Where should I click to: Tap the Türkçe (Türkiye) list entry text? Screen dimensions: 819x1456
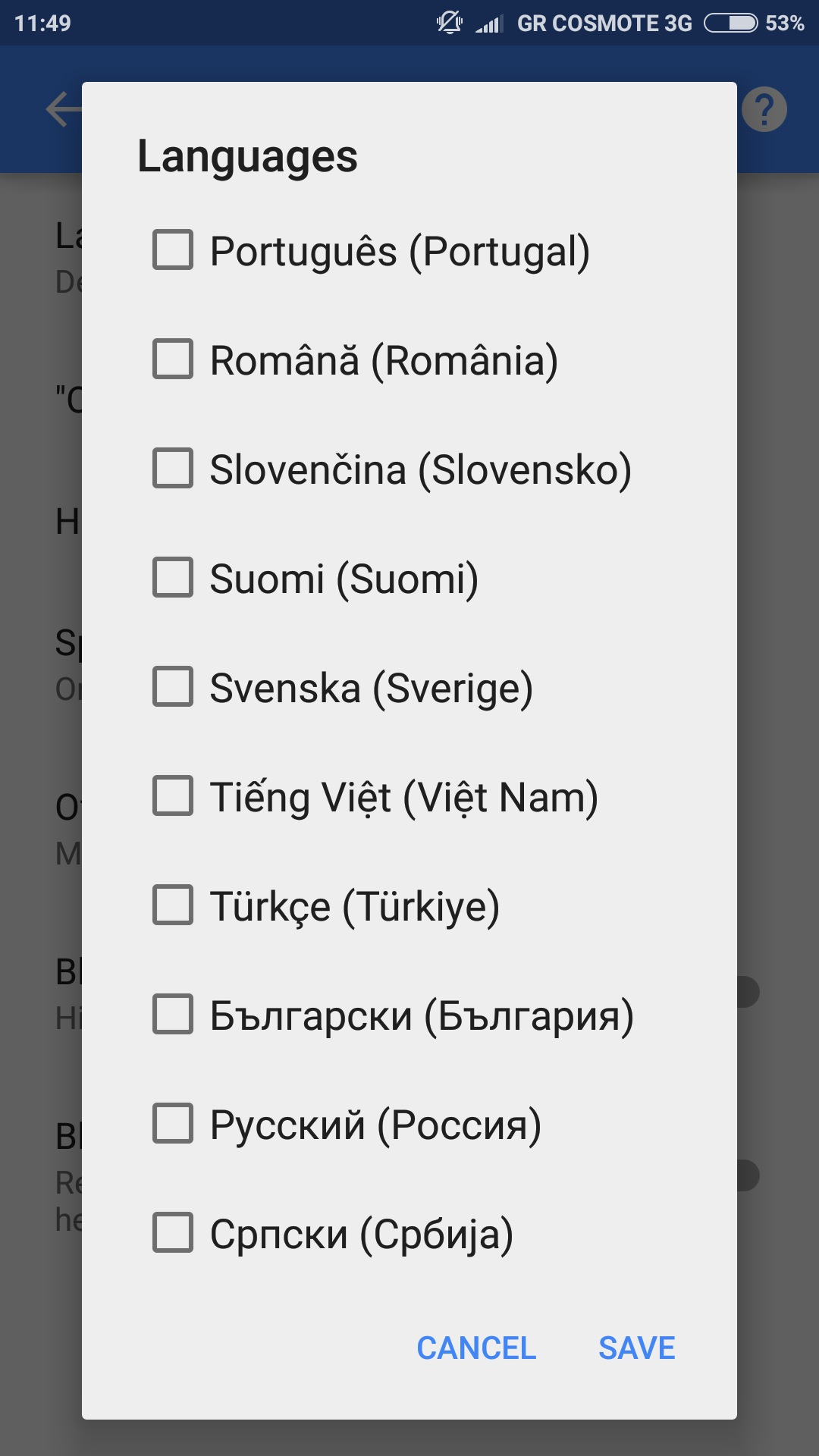(x=354, y=907)
